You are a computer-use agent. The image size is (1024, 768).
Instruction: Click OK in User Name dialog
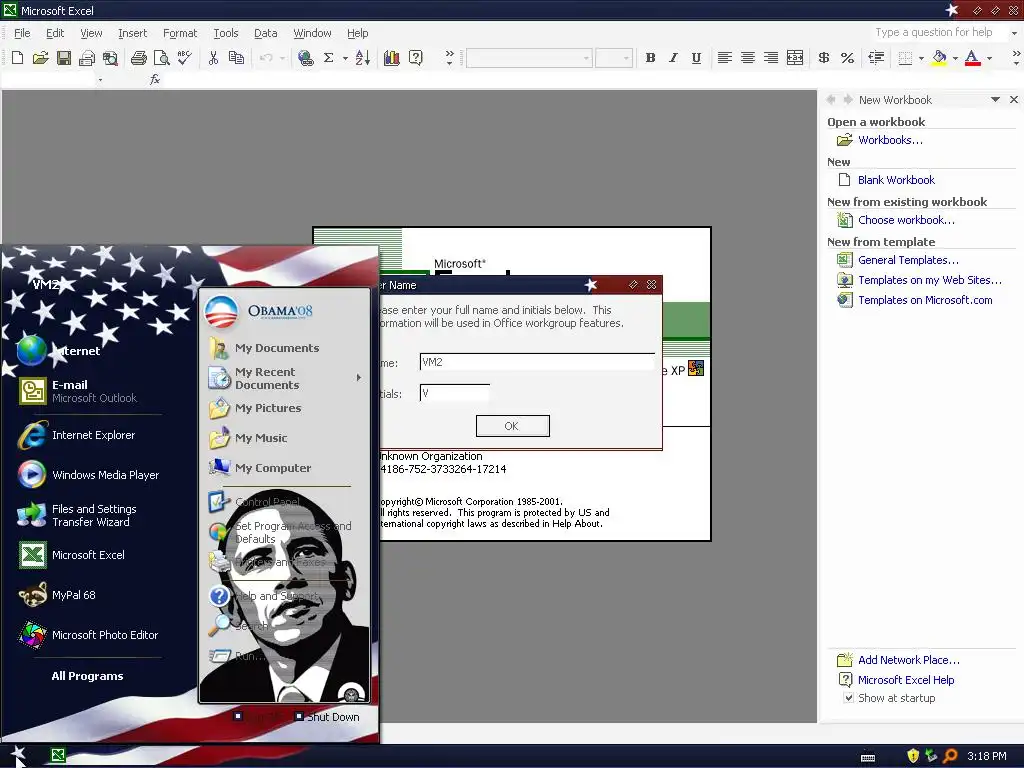[513, 426]
